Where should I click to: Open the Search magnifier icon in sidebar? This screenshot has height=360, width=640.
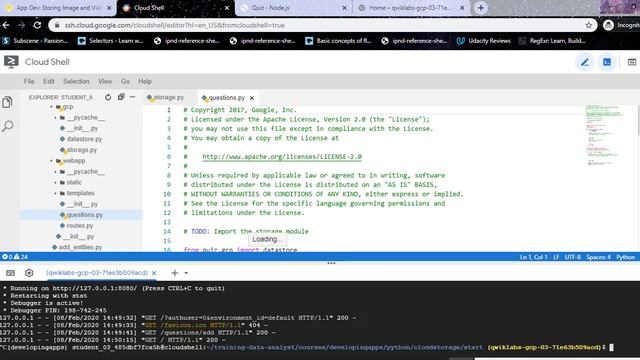8,126
